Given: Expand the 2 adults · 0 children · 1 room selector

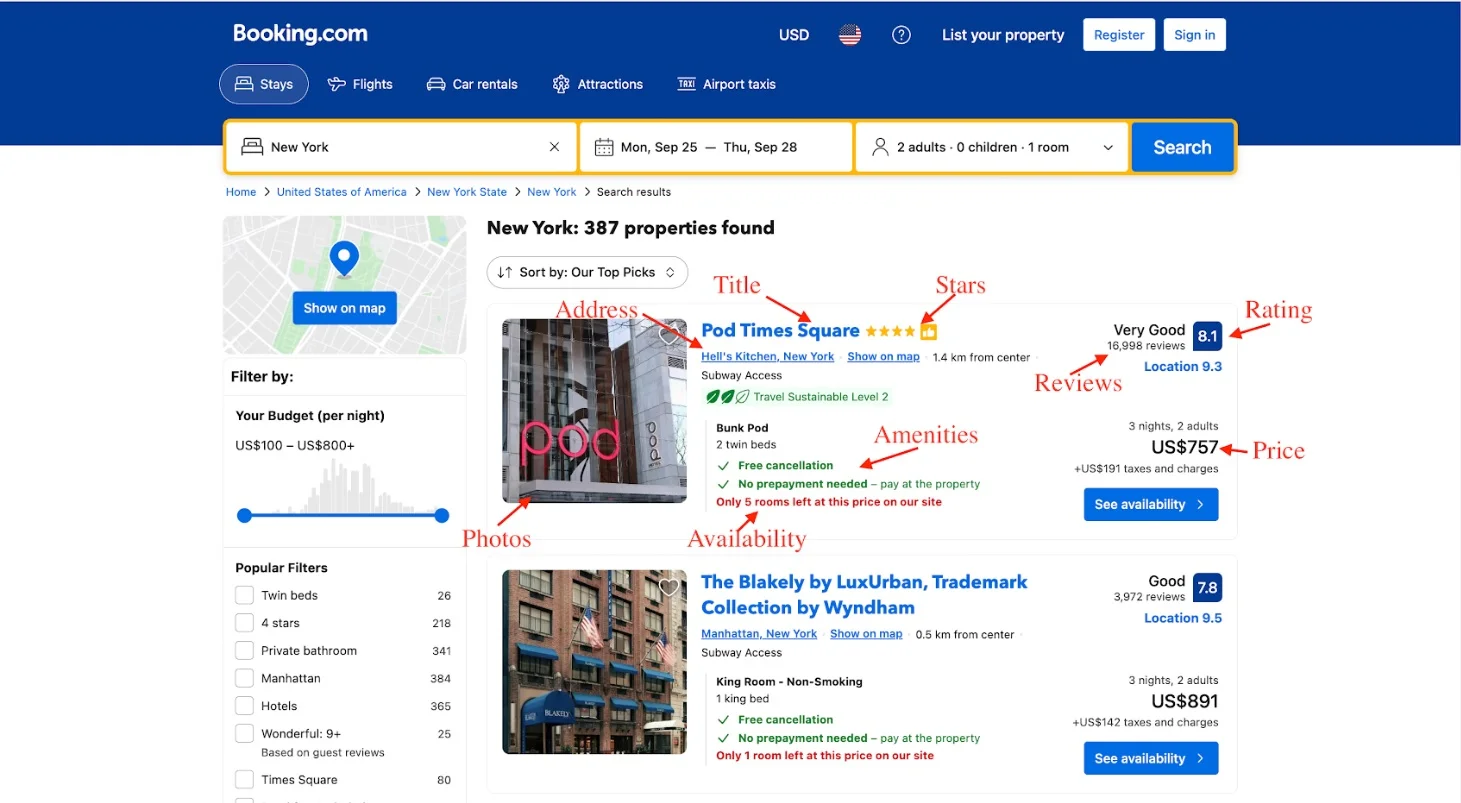Looking at the screenshot, I should (x=991, y=147).
